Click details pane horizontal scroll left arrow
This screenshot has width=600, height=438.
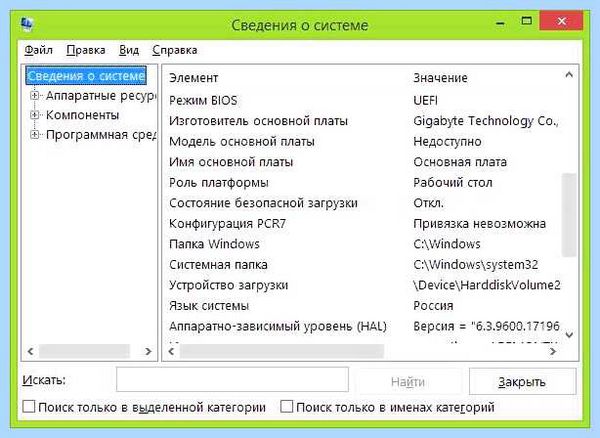click(x=171, y=351)
